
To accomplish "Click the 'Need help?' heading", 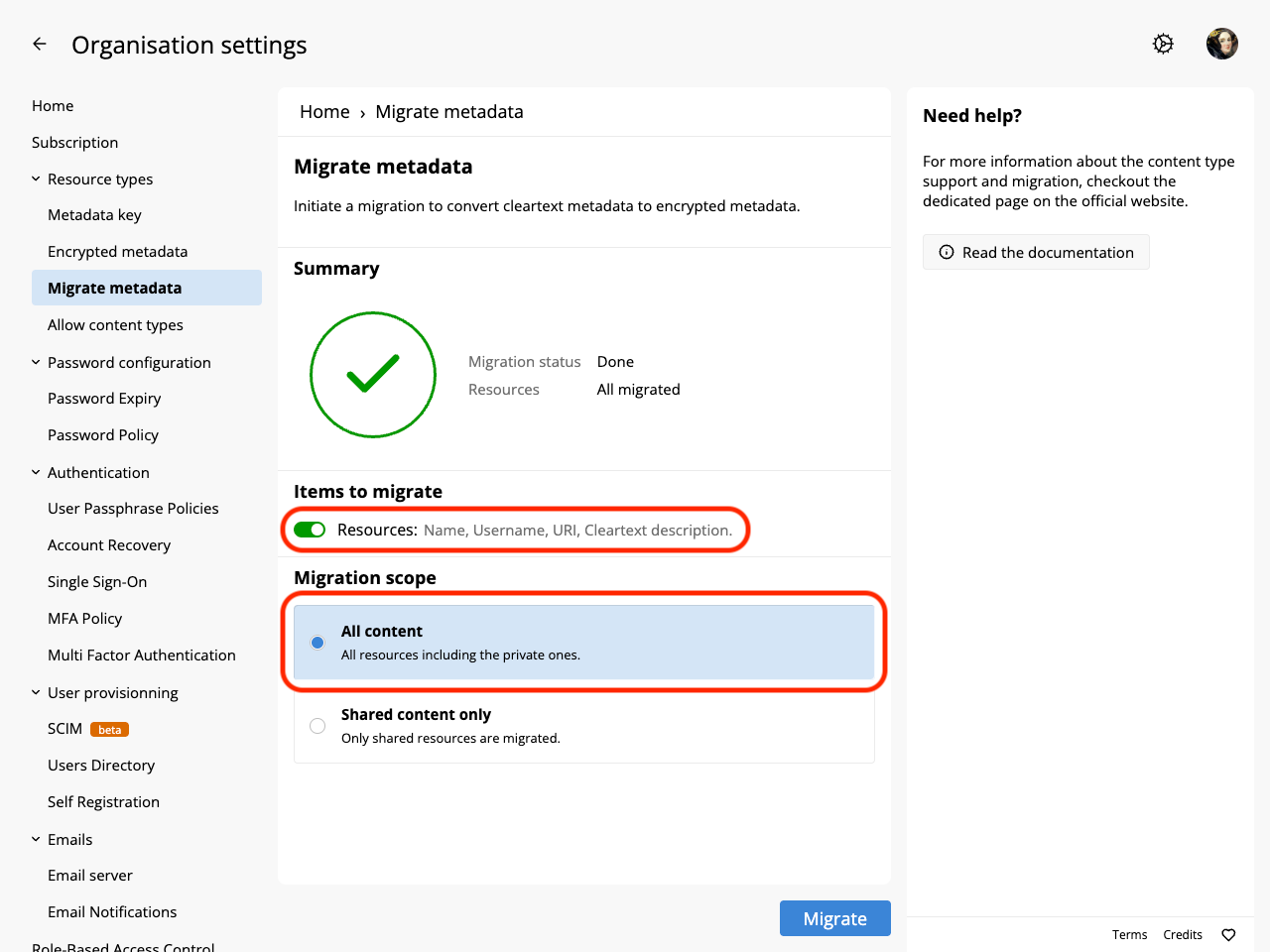I will tap(972, 116).
